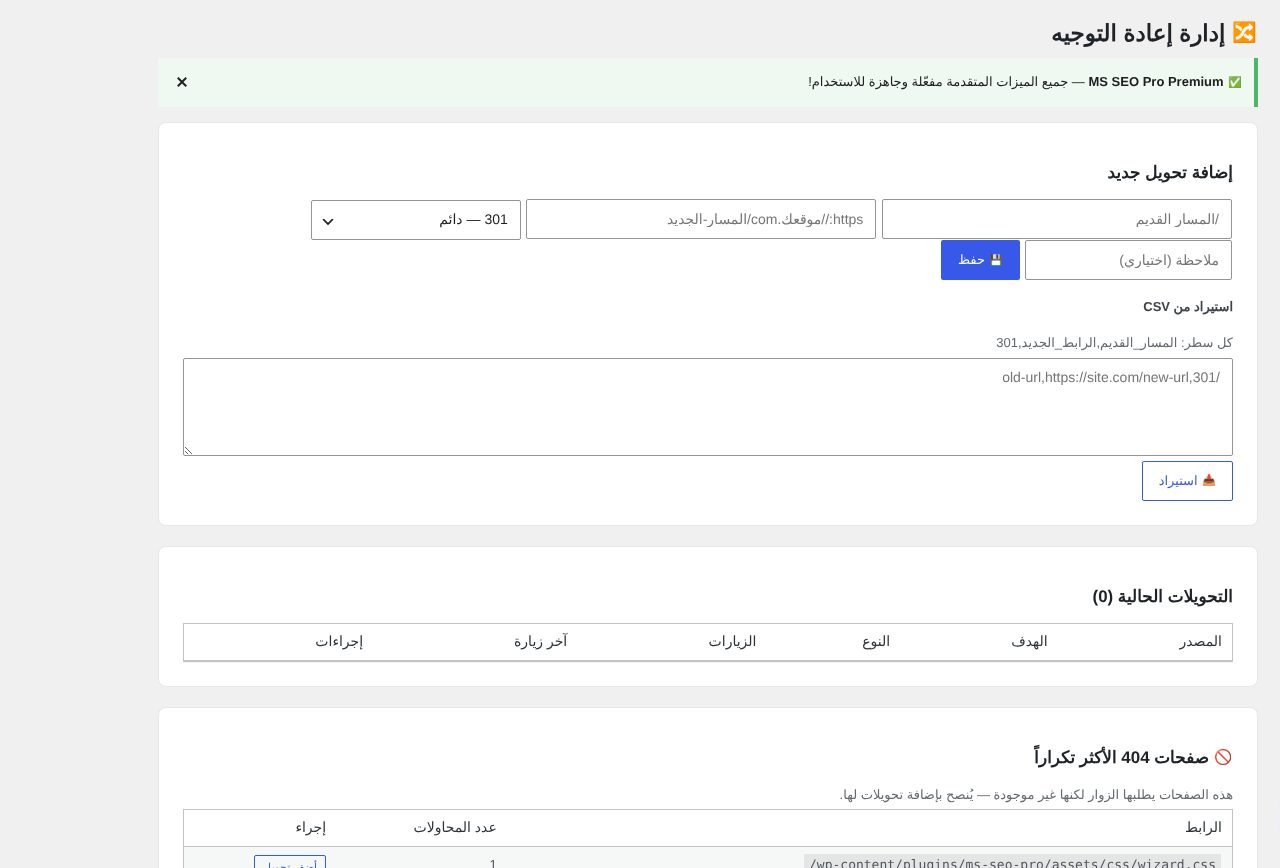Click the green checkmark icon in the notice

pyautogui.click(x=1235, y=82)
